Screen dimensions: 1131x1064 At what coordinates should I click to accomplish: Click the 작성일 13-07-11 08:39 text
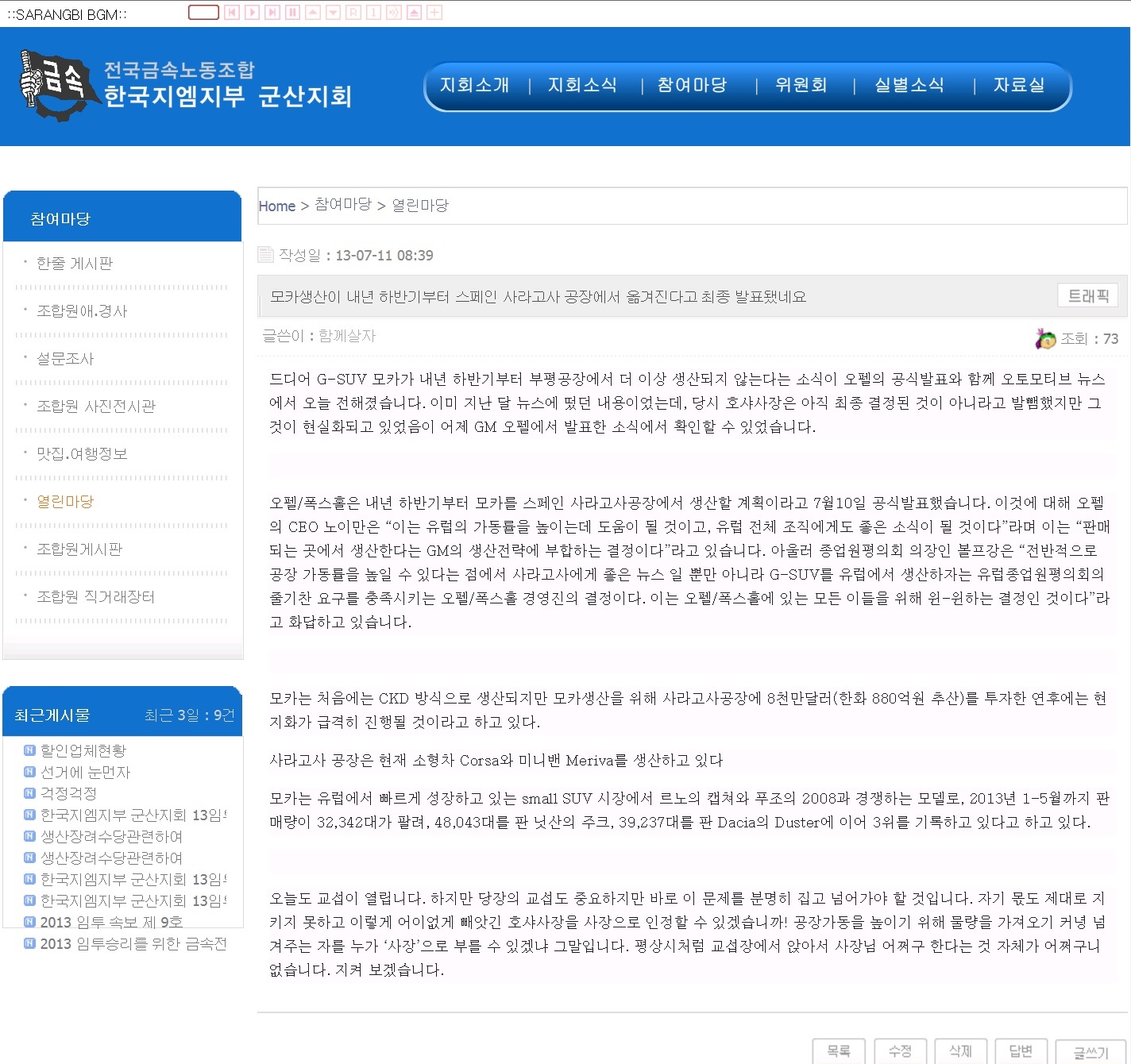[355, 255]
